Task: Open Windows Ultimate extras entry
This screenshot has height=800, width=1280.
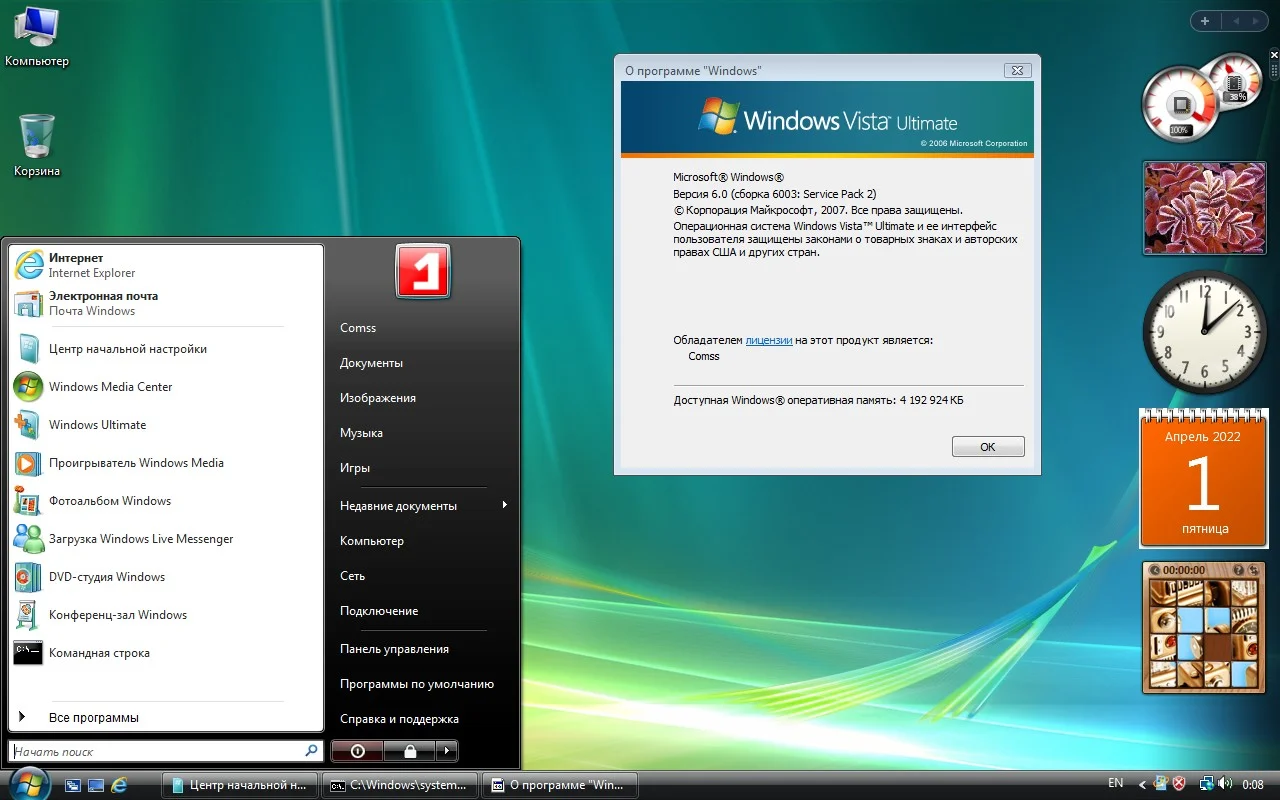Action: [166, 425]
